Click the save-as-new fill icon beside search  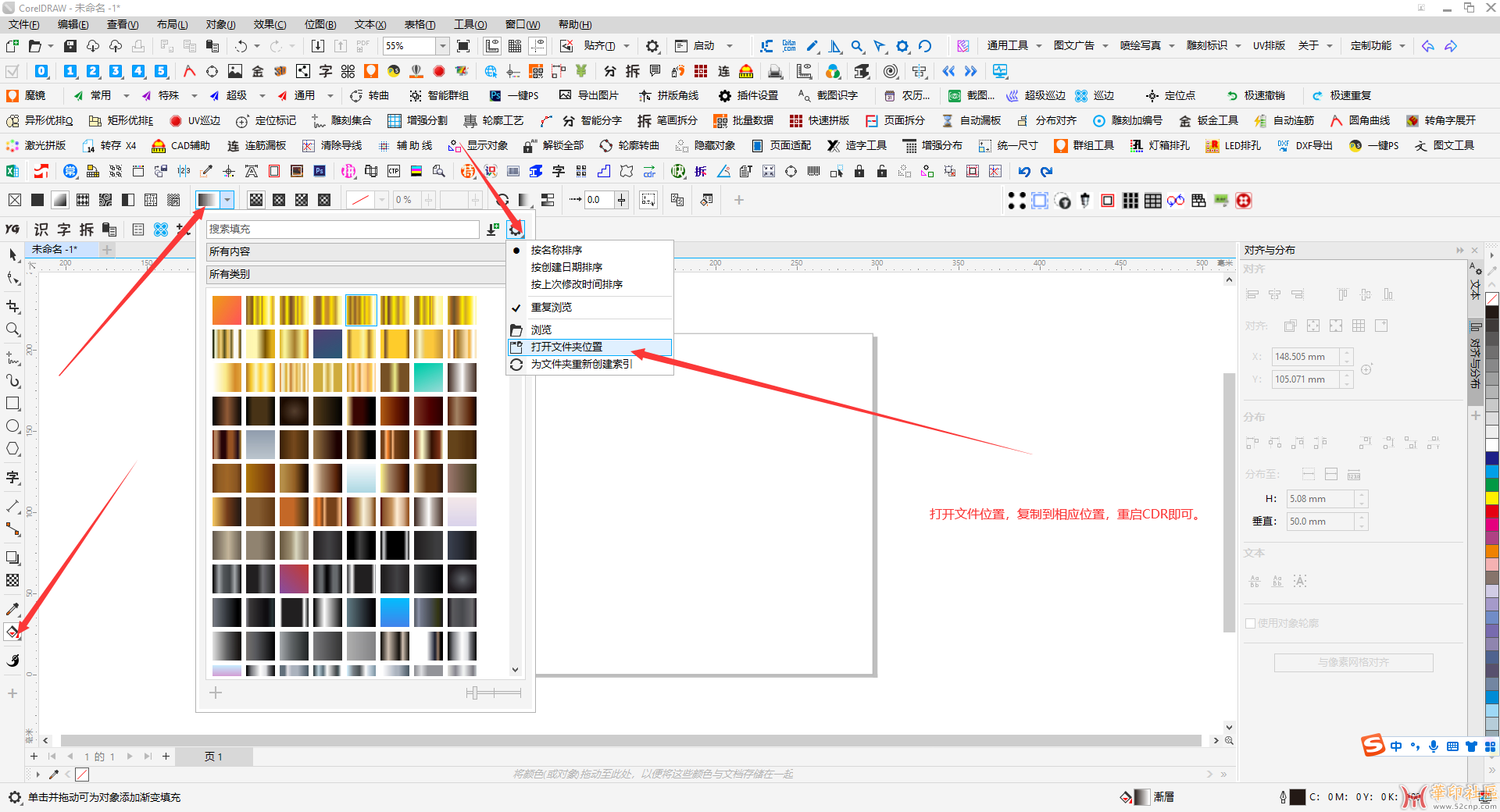coord(493,229)
